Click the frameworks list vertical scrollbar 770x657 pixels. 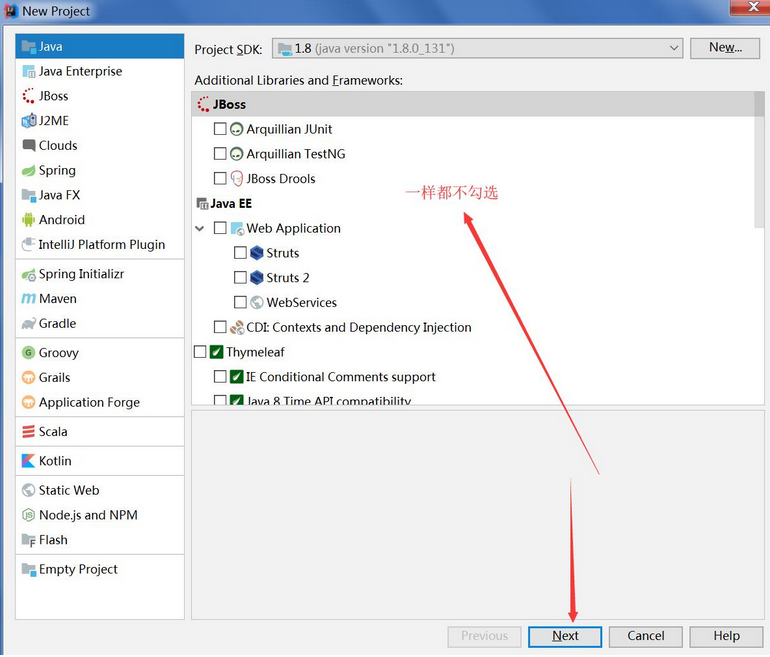759,160
